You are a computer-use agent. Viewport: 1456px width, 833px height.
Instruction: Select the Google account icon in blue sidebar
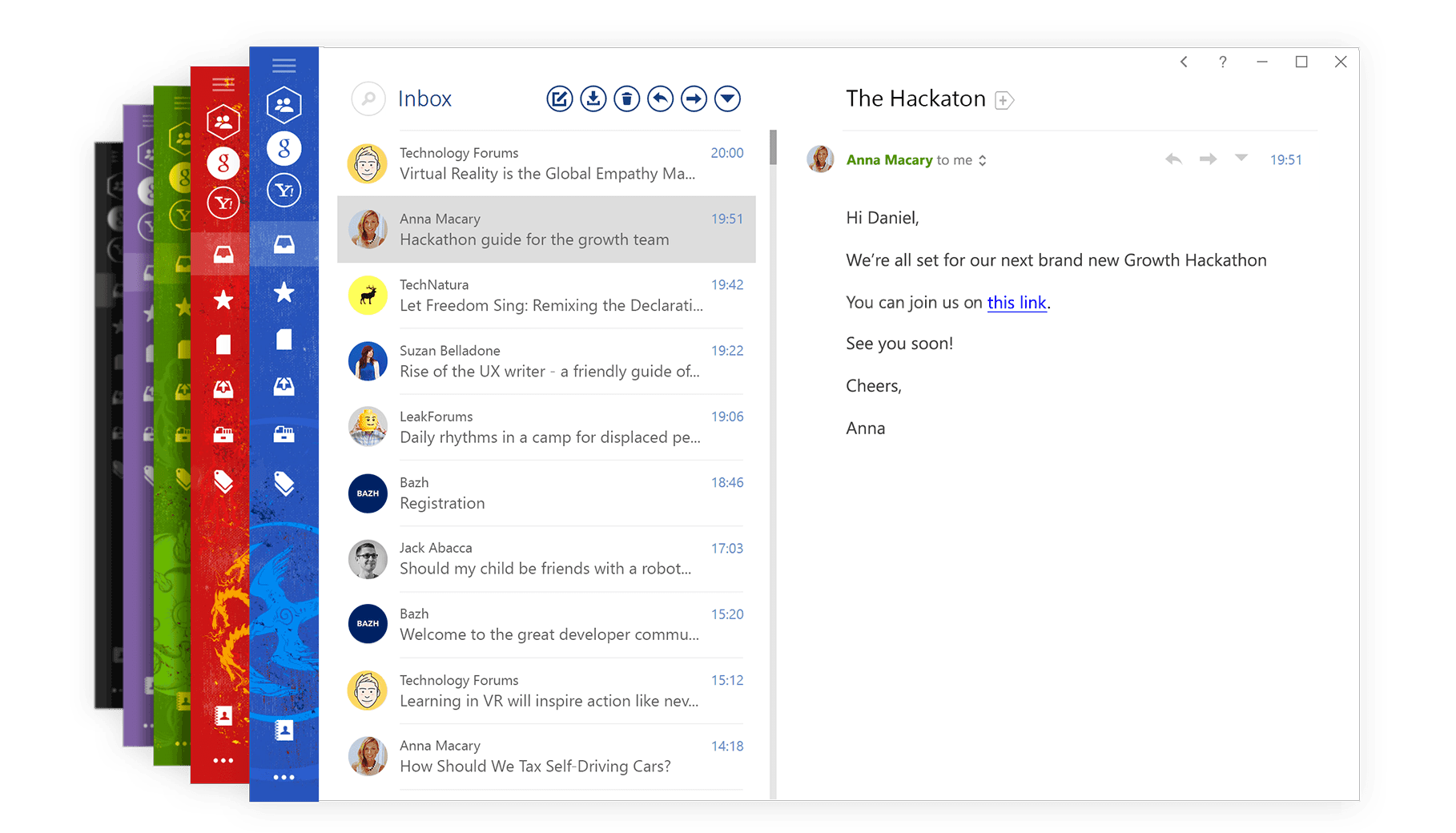[284, 148]
